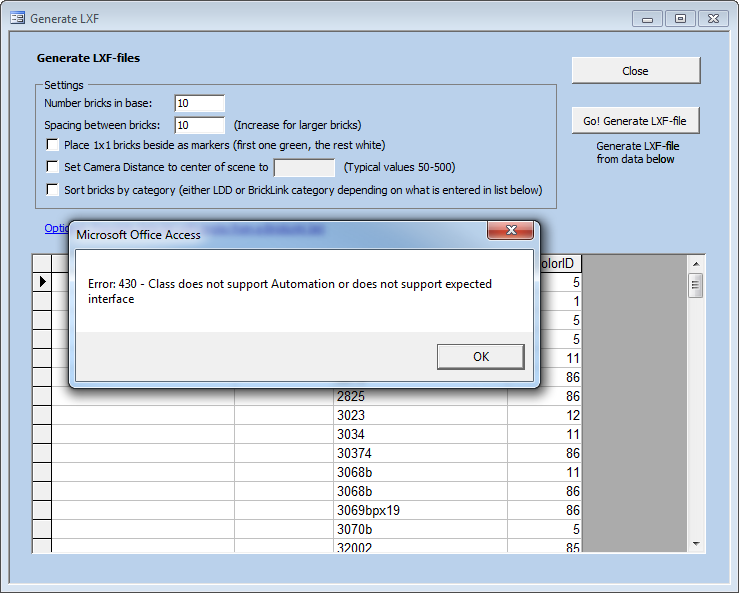Viewport: 739px width, 593px height.
Task: Select cell with part 3023
Action: click(420, 415)
